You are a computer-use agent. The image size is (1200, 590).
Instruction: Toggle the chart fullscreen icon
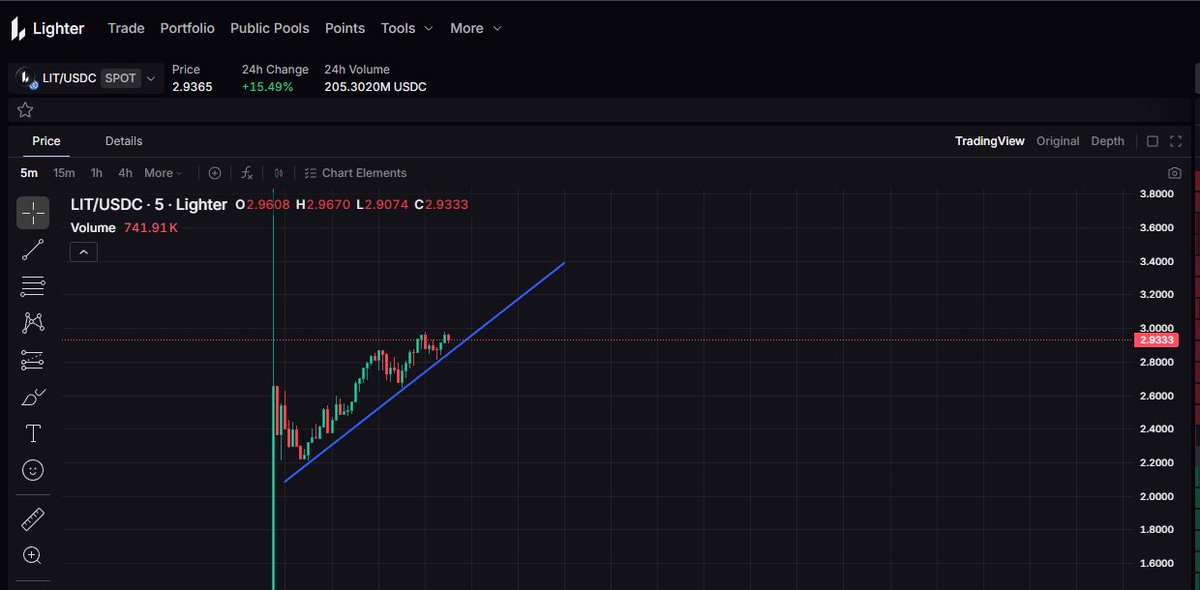[x=1177, y=141]
